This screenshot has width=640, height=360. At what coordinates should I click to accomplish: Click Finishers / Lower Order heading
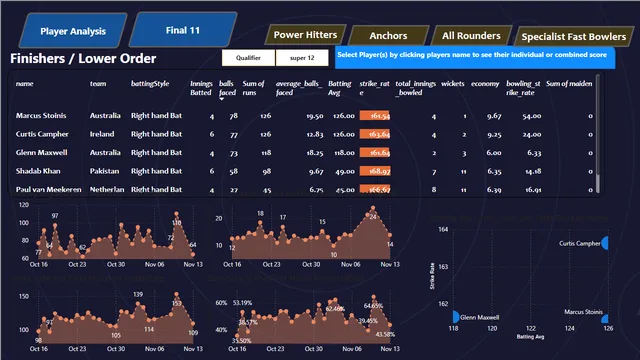83,58
